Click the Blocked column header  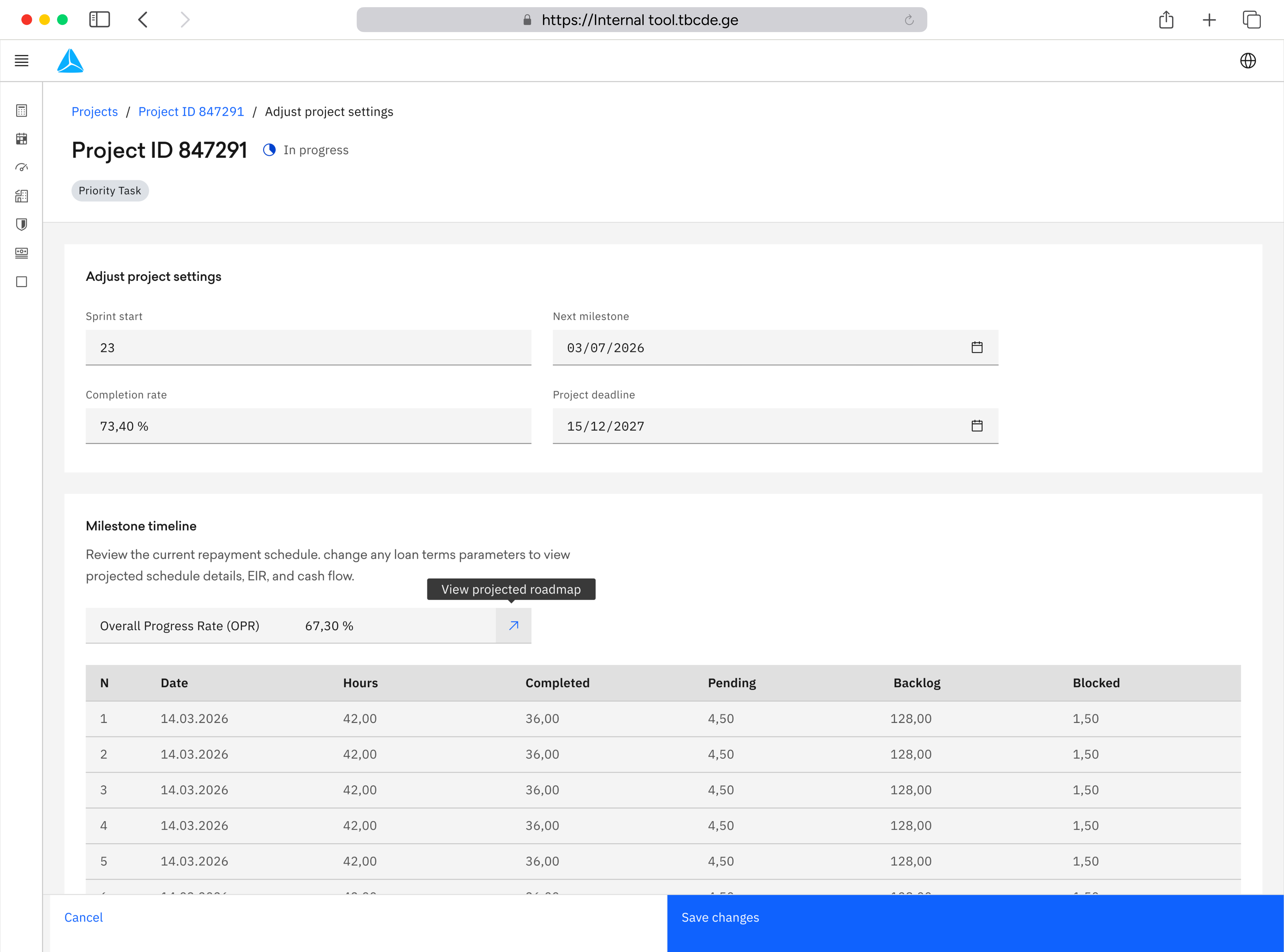click(x=1096, y=683)
